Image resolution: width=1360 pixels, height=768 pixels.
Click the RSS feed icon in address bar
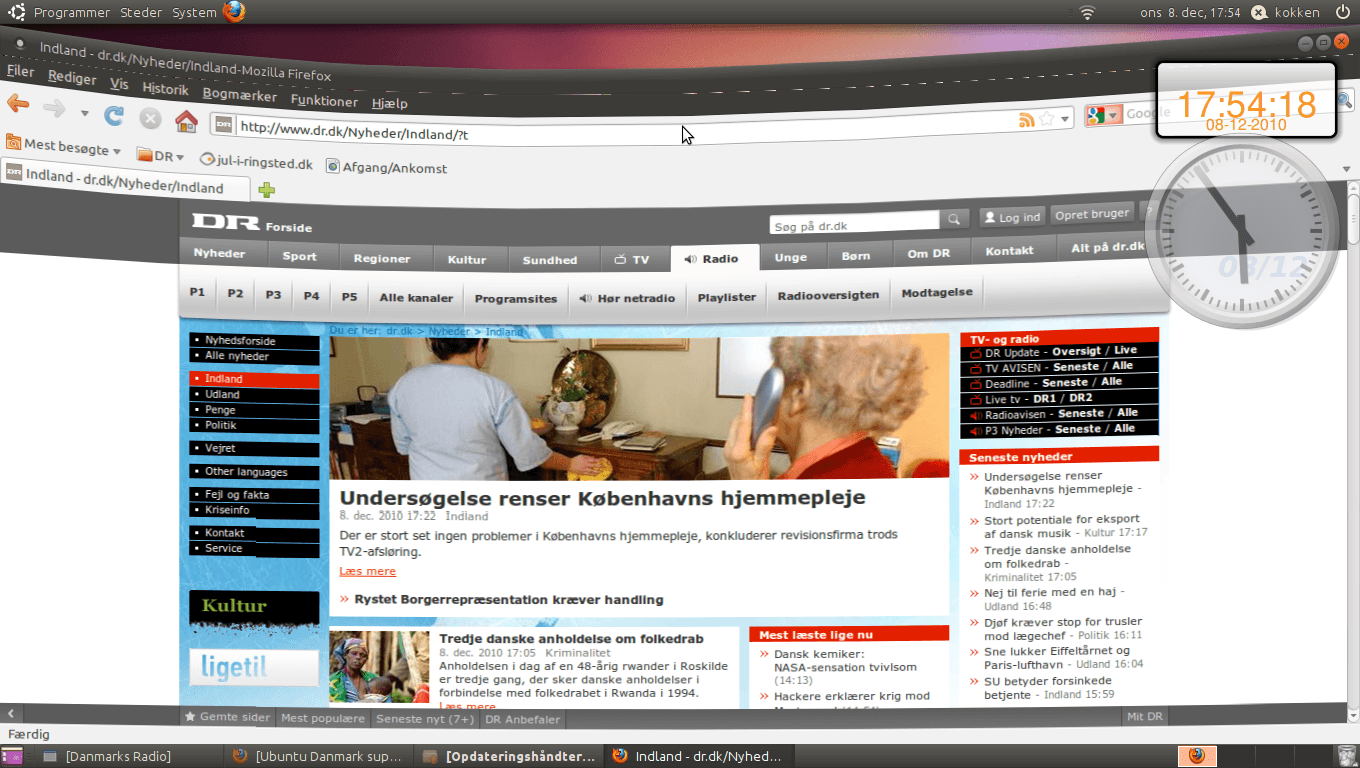click(x=1026, y=120)
